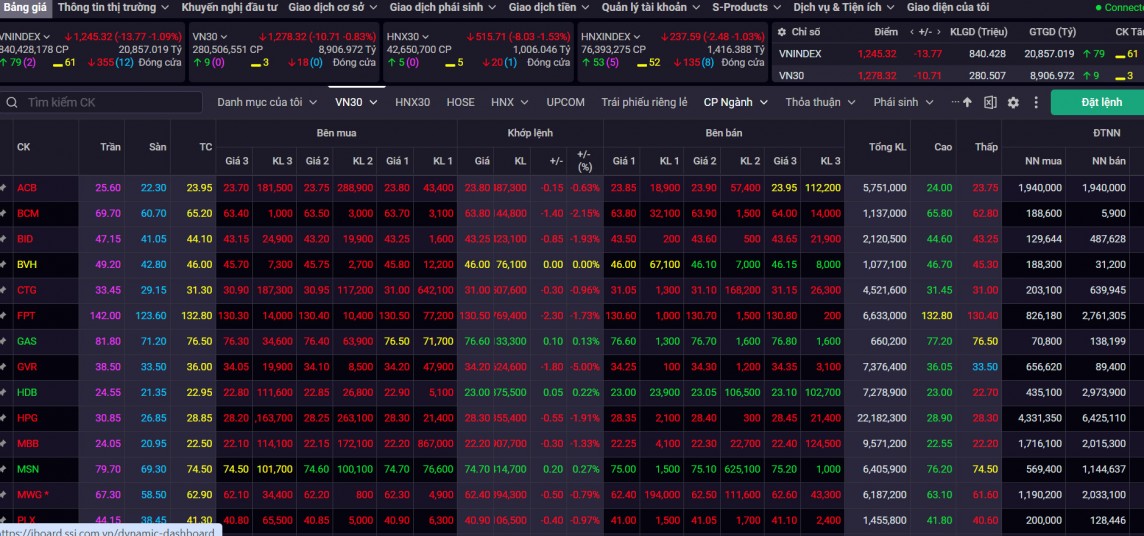Click the up arrow icon in toolbar

(967, 102)
